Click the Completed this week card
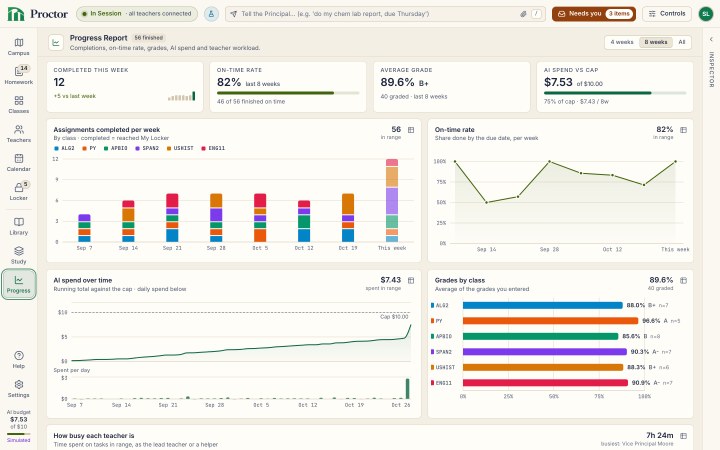Viewport: 720px width, 450px height. pos(124,87)
